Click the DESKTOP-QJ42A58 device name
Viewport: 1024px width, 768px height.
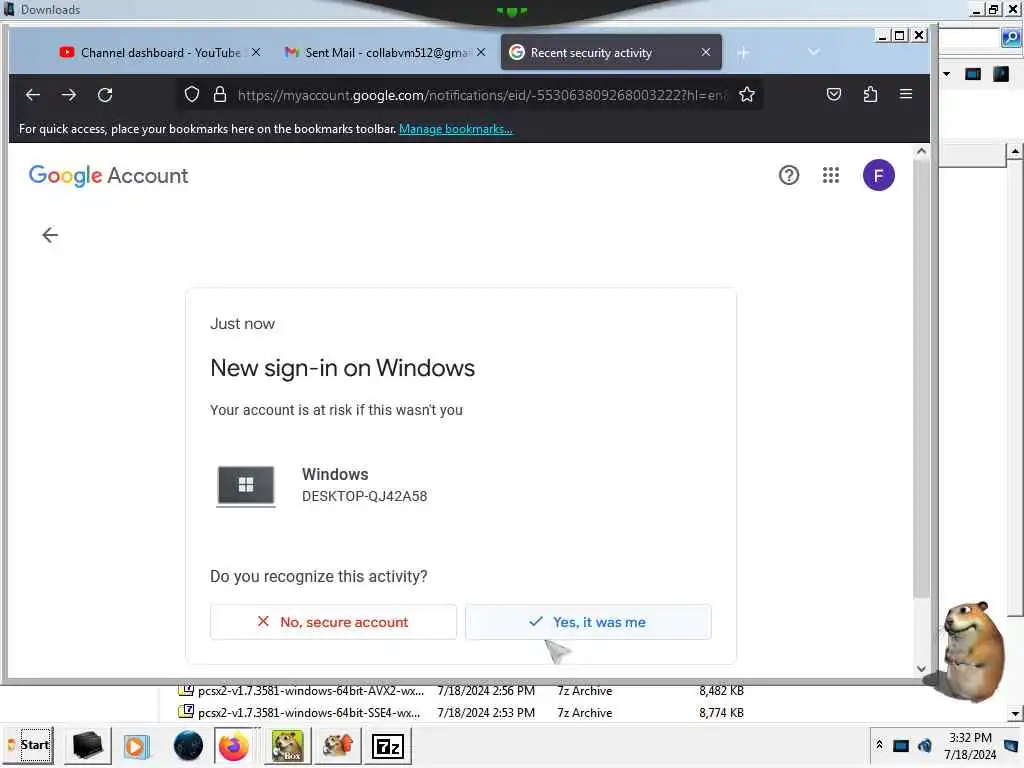coord(364,496)
